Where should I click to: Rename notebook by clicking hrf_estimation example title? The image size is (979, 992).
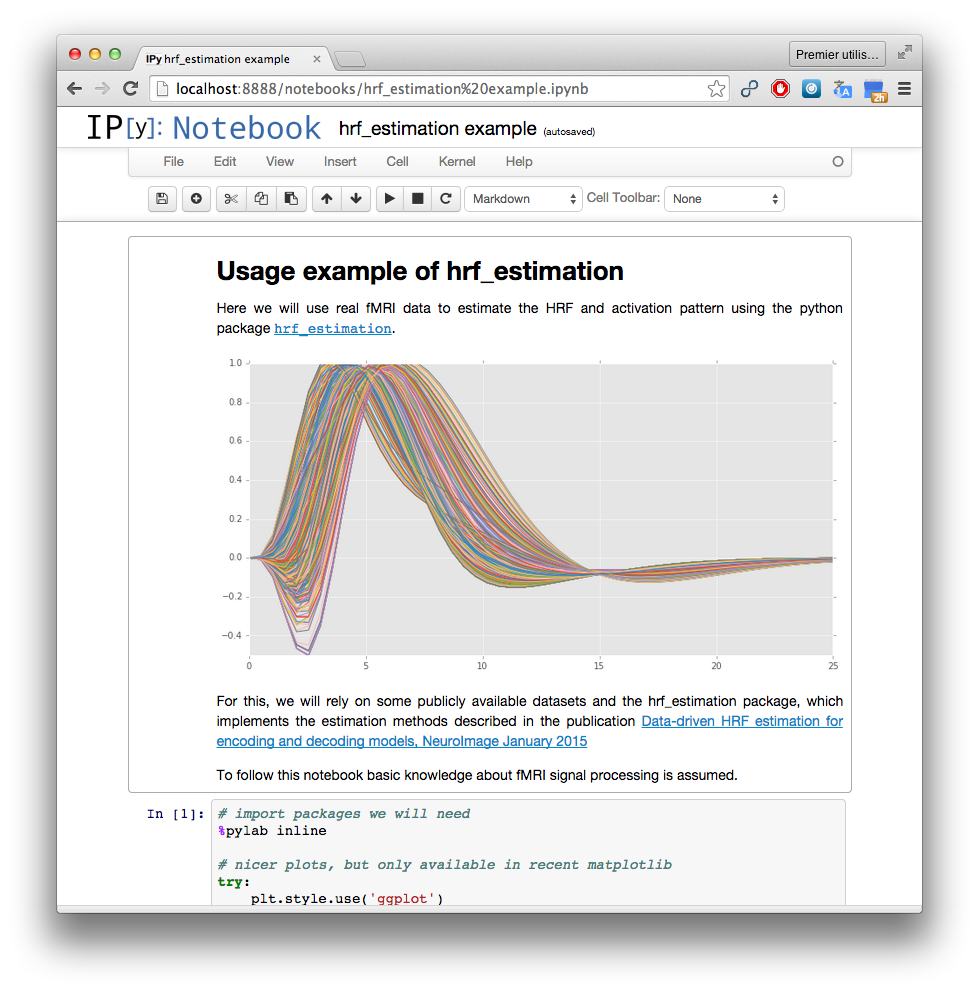click(x=437, y=128)
